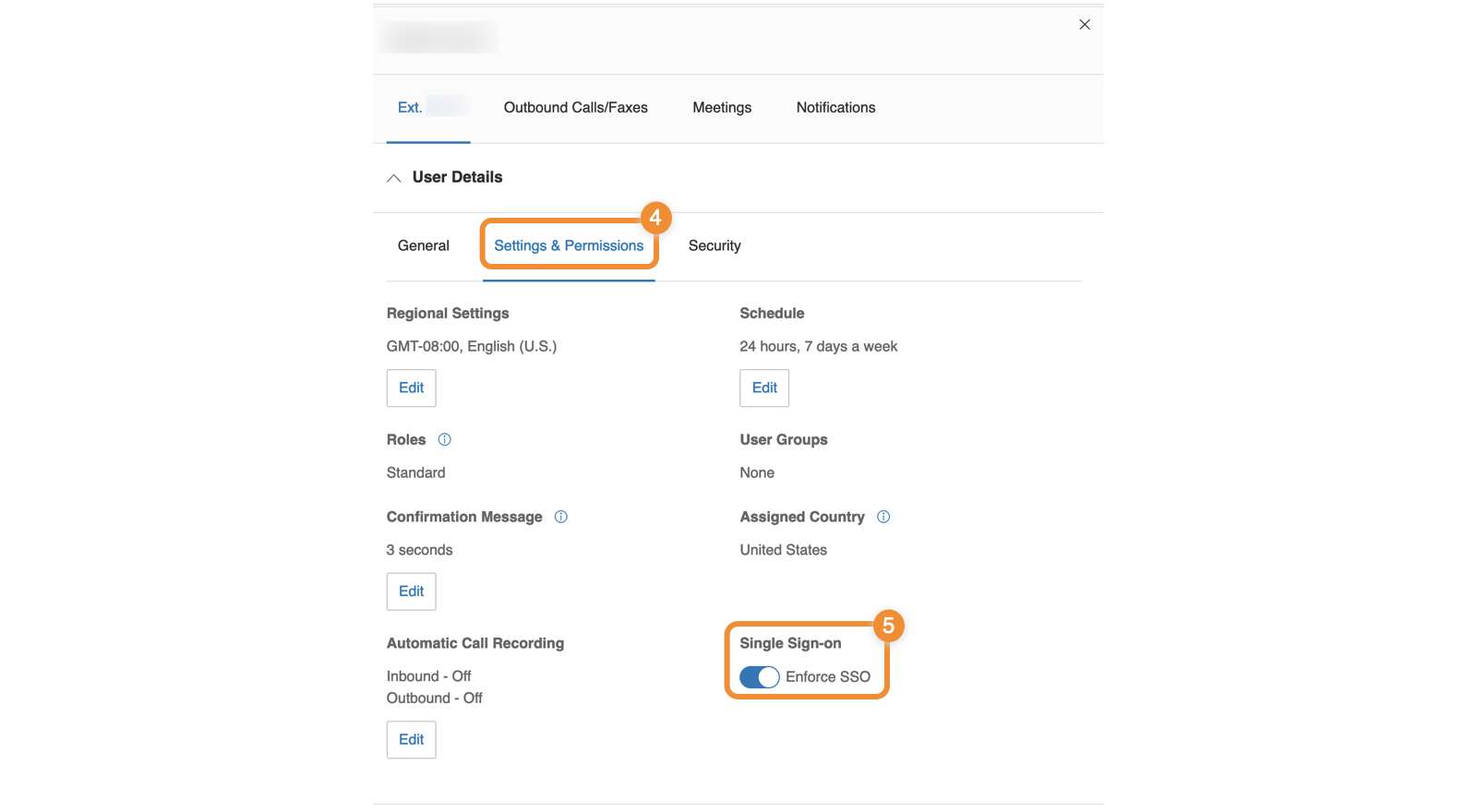The width and height of the screenshot is (1477, 812).
Task: Select the Settings & Permissions sub-tab
Action: tap(569, 245)
